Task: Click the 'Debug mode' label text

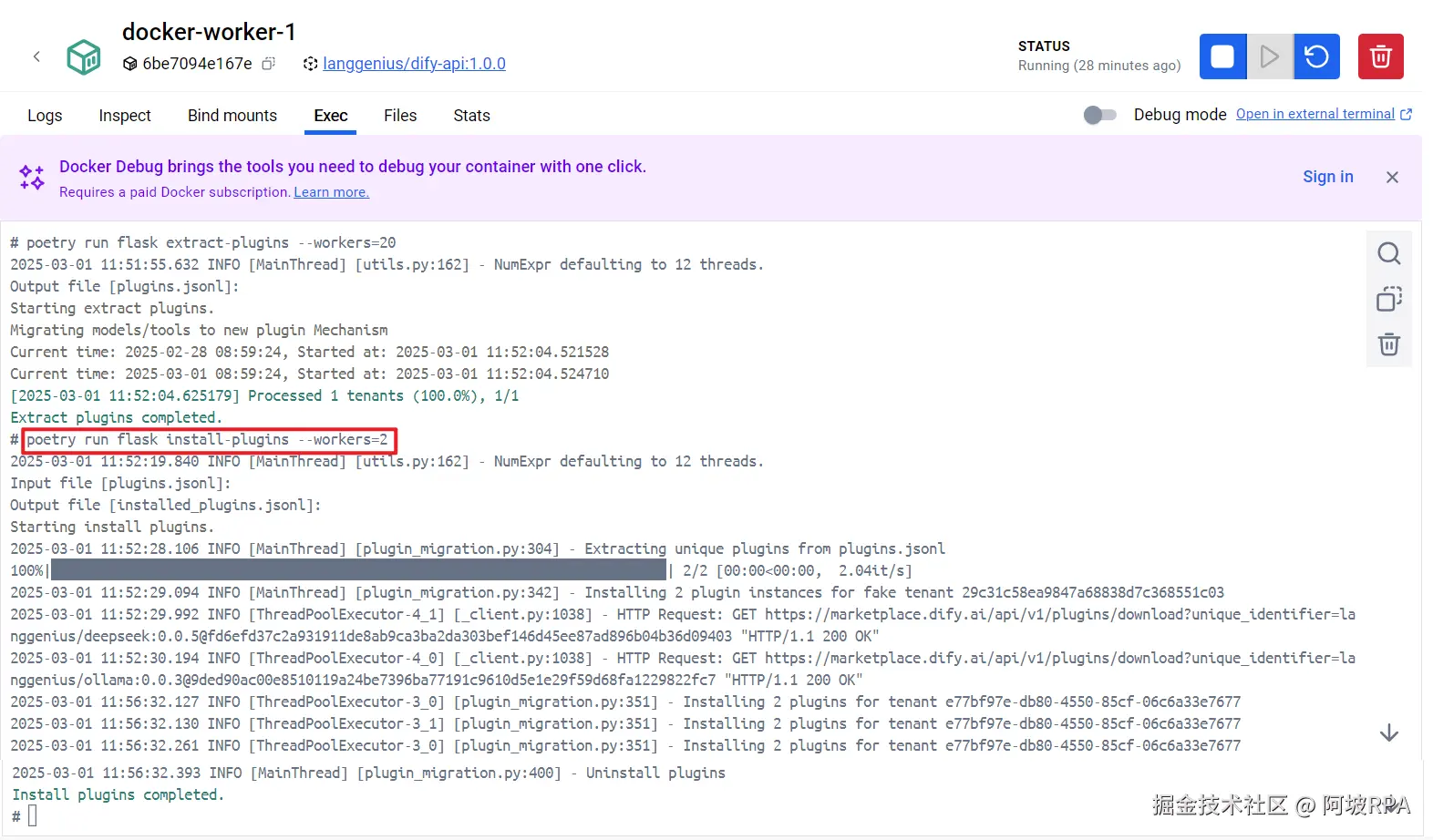Action: pyautogui.click(x=1180, y=115)
